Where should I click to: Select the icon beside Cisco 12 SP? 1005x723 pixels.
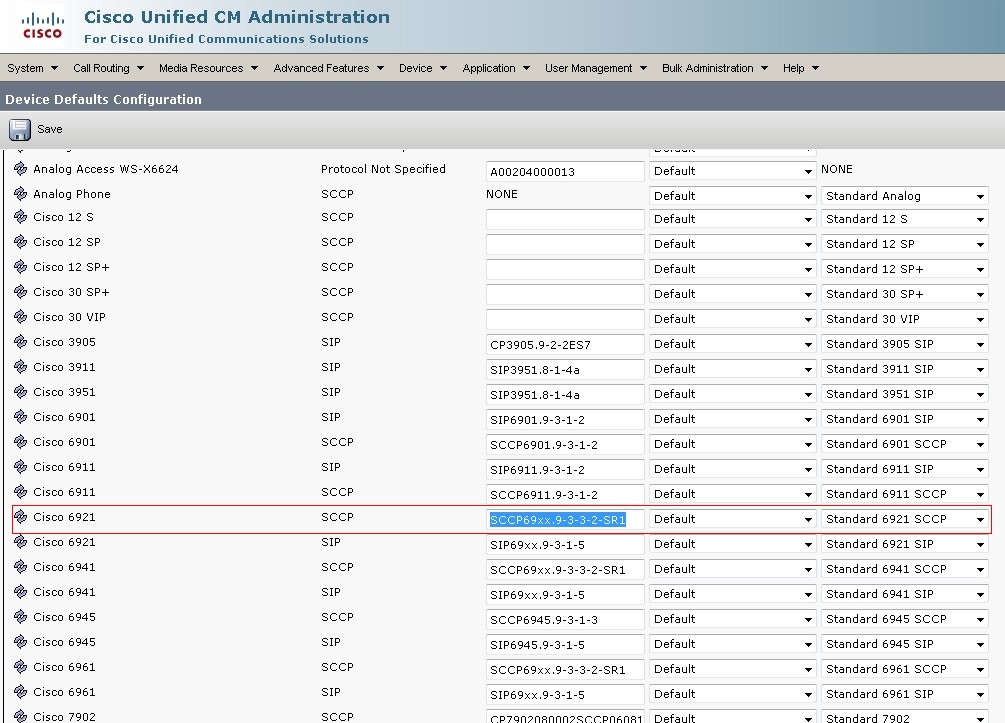(21, 242)
